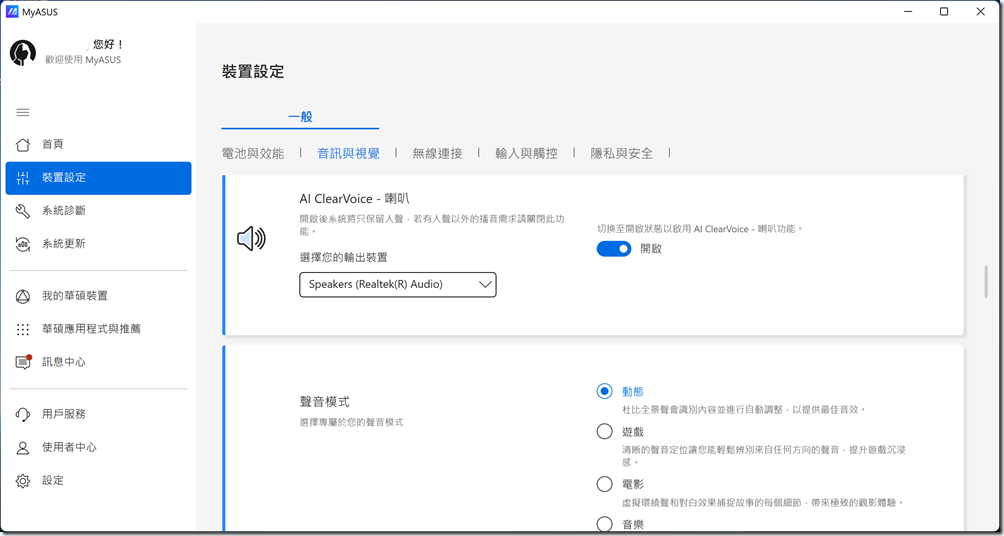The height and width of the screenshot is (536, 1004).
Task: Select the 電影 sound mode radio button
Action: [x=604, y=484]
